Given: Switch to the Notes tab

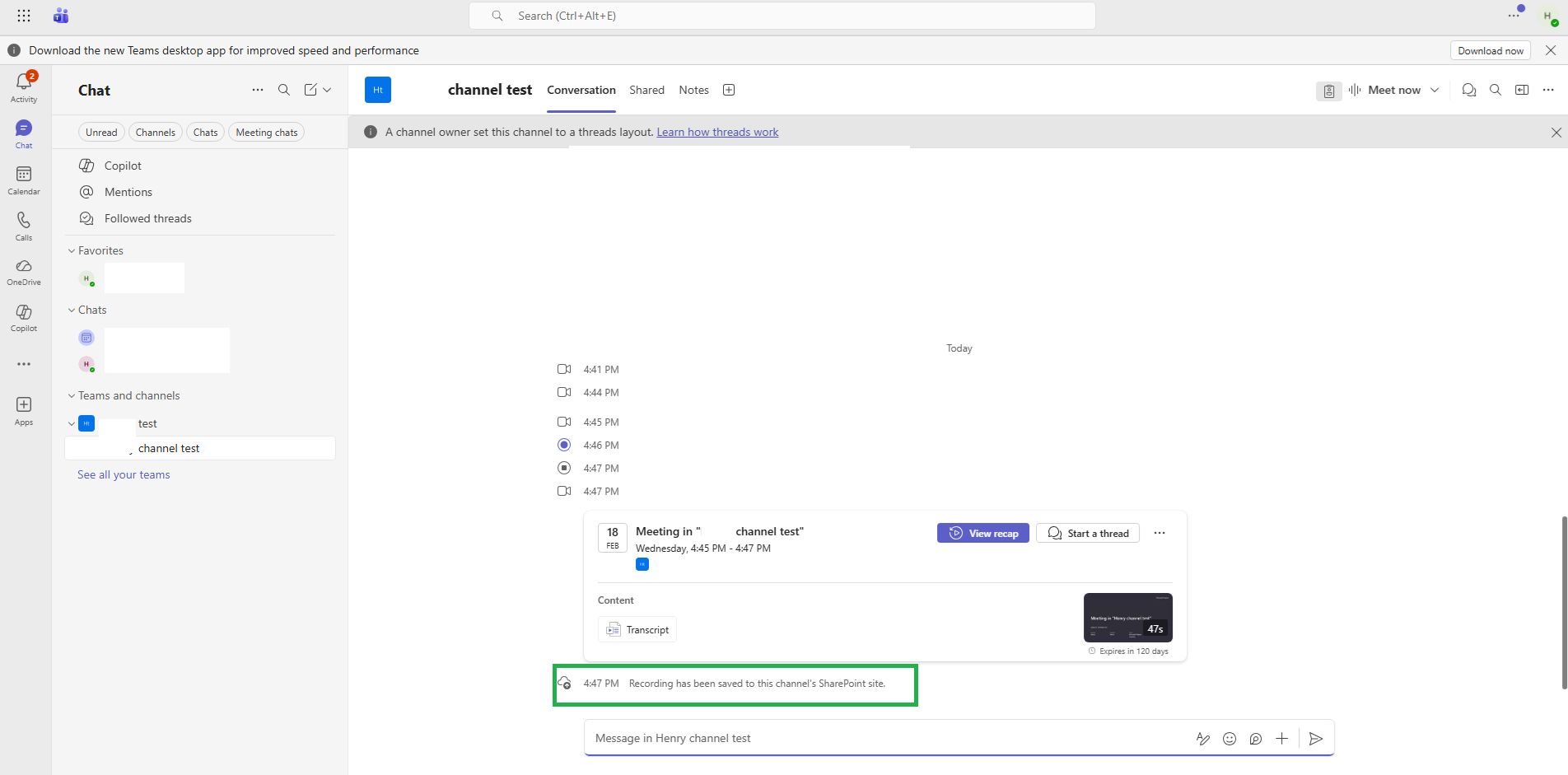Looking at the screenshot, I should click(693, 90).
